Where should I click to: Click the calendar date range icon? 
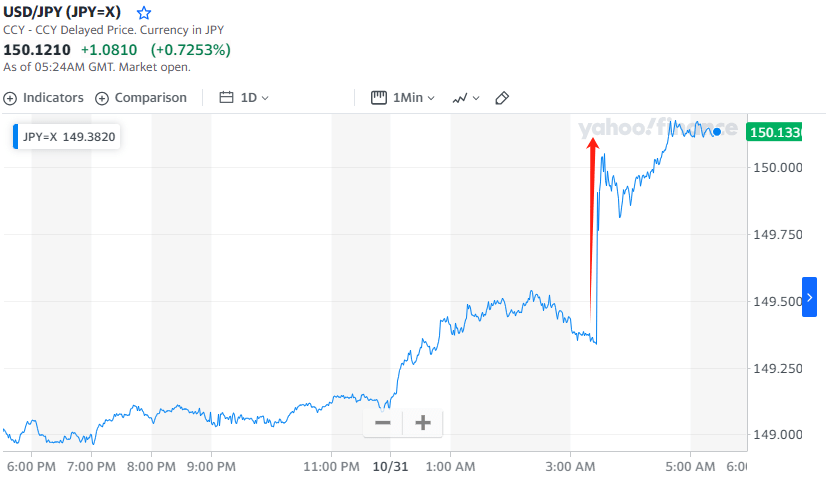tap(226, 98)
